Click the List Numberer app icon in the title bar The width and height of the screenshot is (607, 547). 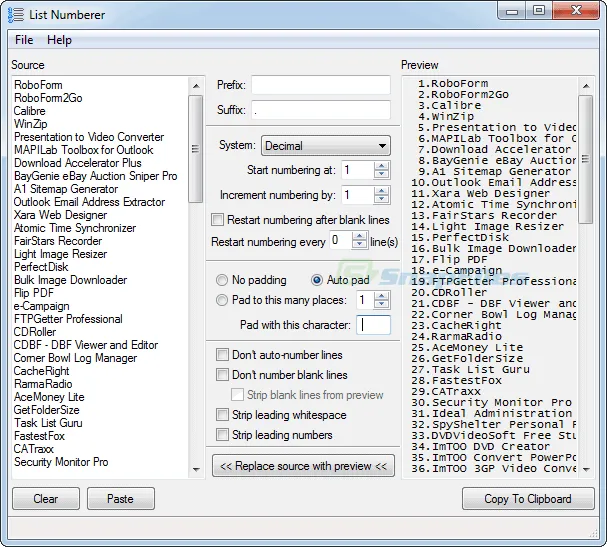(x=15, y=14)
